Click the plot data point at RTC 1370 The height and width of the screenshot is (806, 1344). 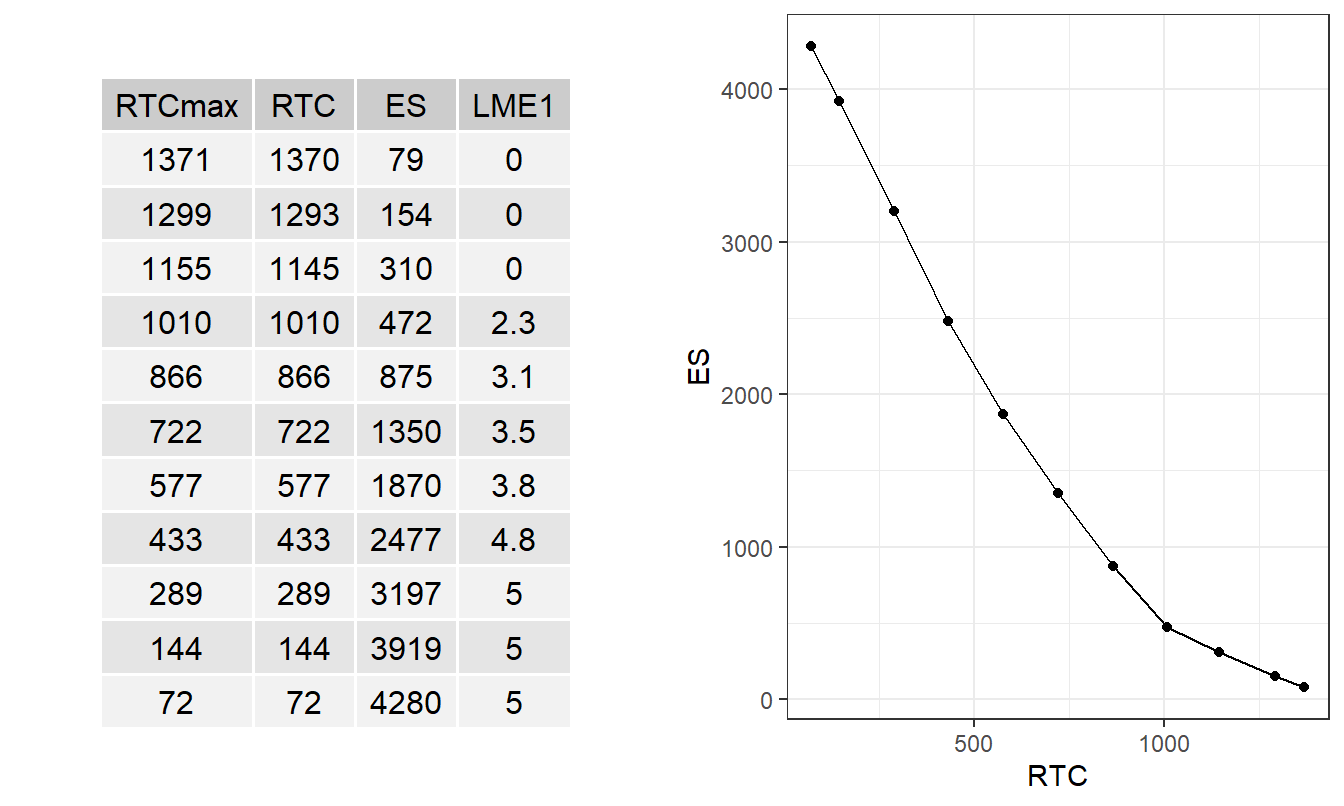[x=1304, y=687]
